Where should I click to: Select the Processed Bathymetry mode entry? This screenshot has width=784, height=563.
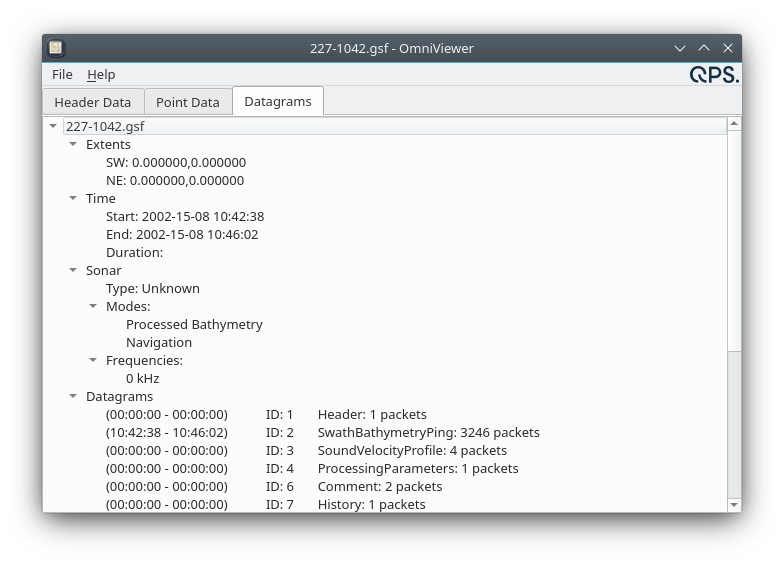tap(194, 325)
